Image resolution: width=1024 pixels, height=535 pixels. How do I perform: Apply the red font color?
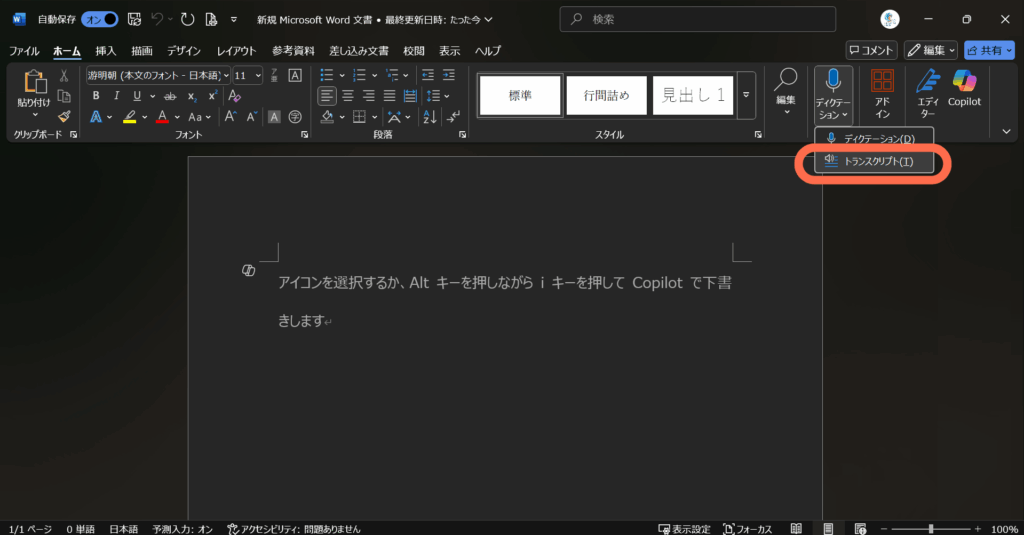(163, 117)
